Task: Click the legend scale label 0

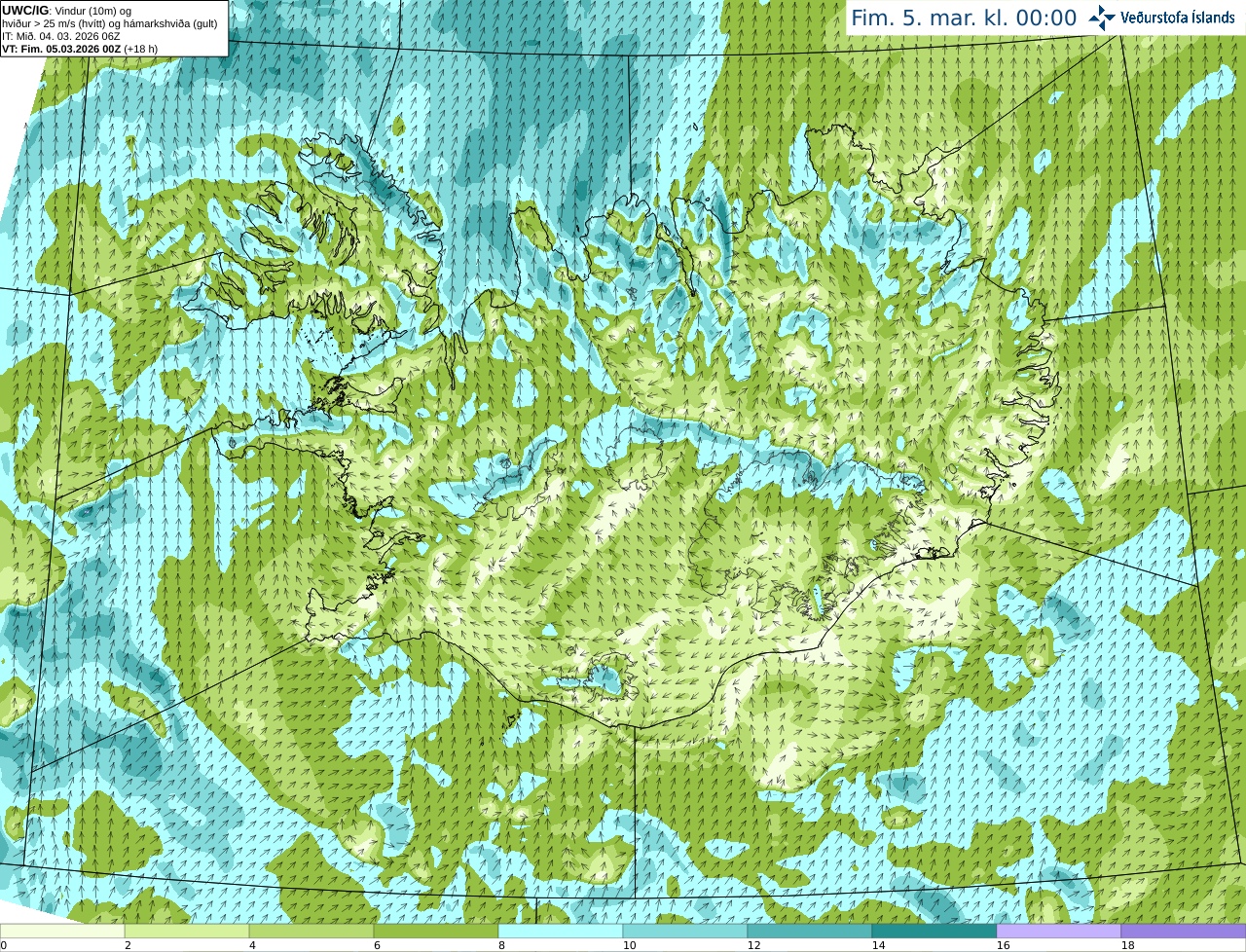Action: [4, 945]
